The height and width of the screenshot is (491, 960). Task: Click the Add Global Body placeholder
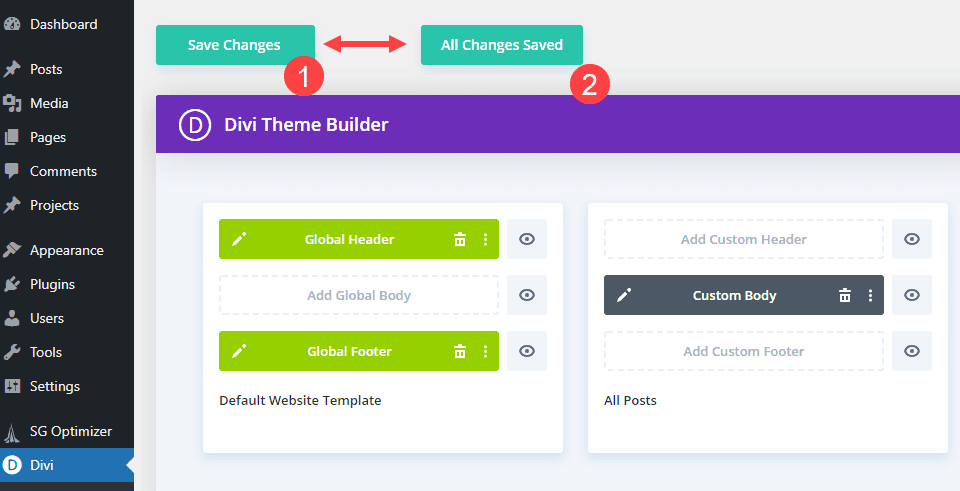[358, 295]
